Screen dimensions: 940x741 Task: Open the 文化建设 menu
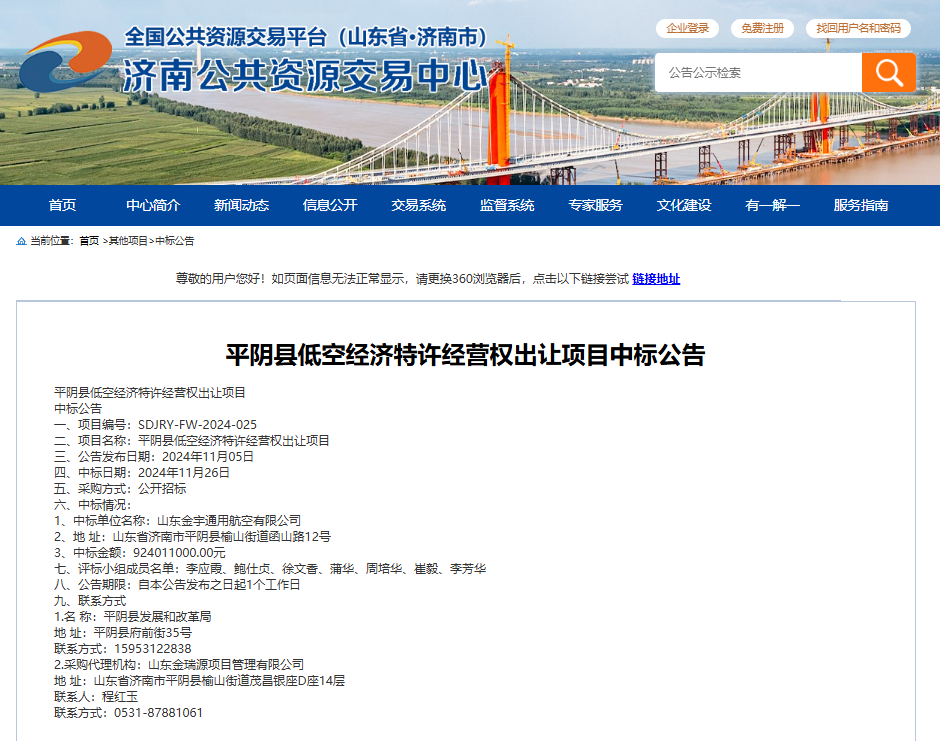686,205
